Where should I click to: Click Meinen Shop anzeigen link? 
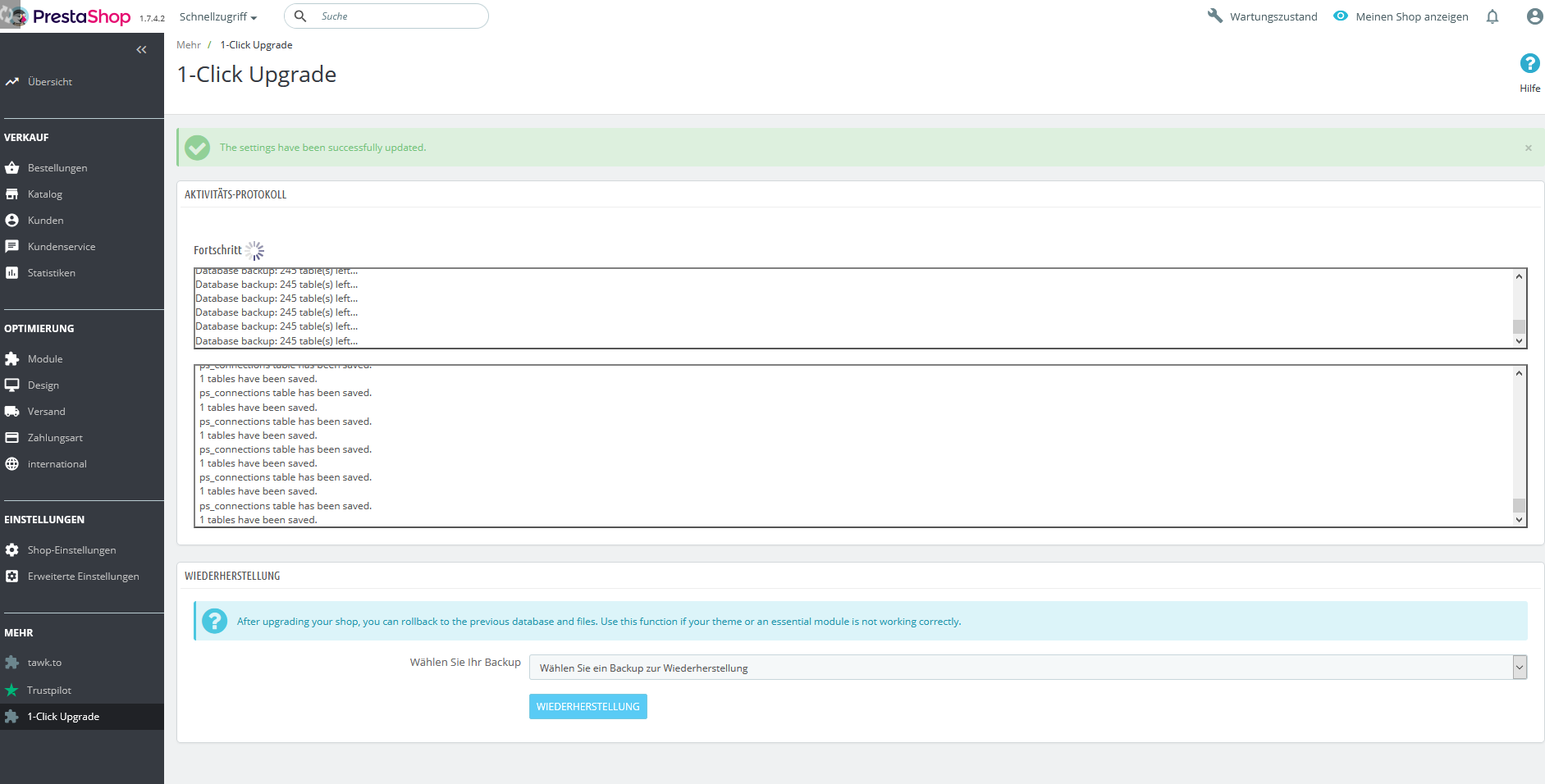1412,16
